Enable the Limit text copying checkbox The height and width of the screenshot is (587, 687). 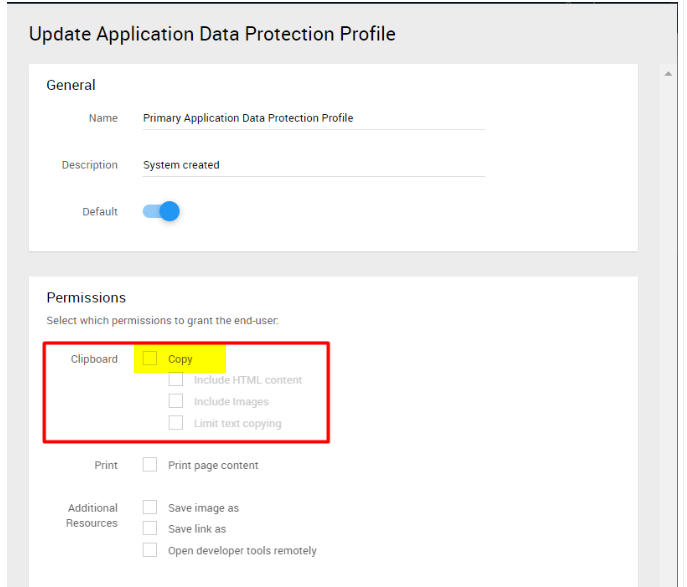coord(176,423)
